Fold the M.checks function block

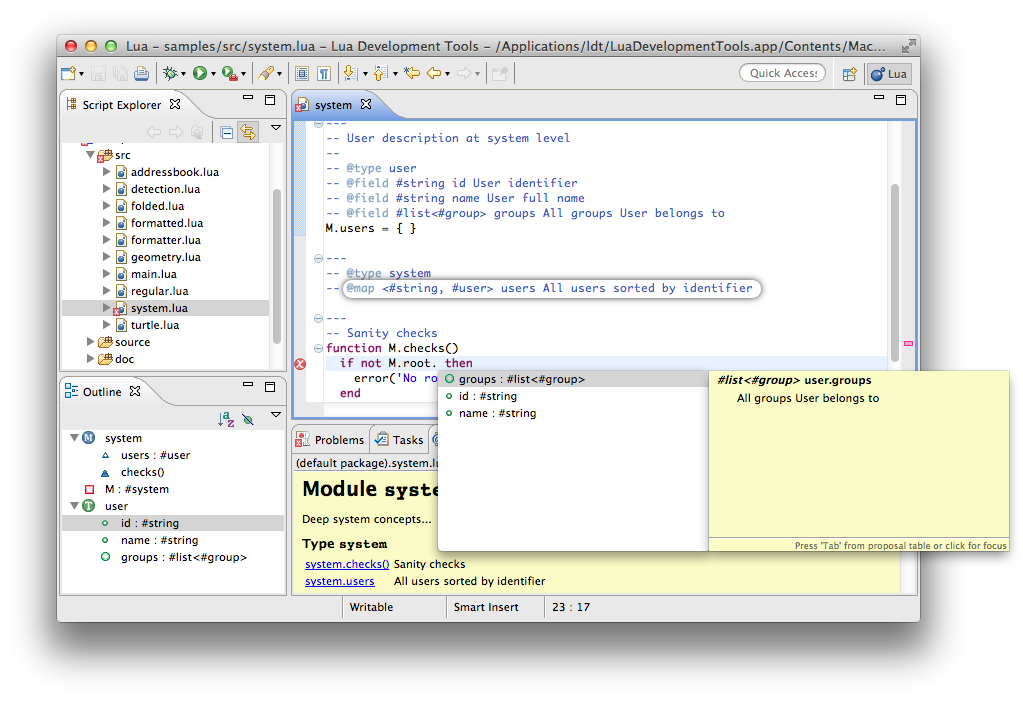tap(318, 348)
